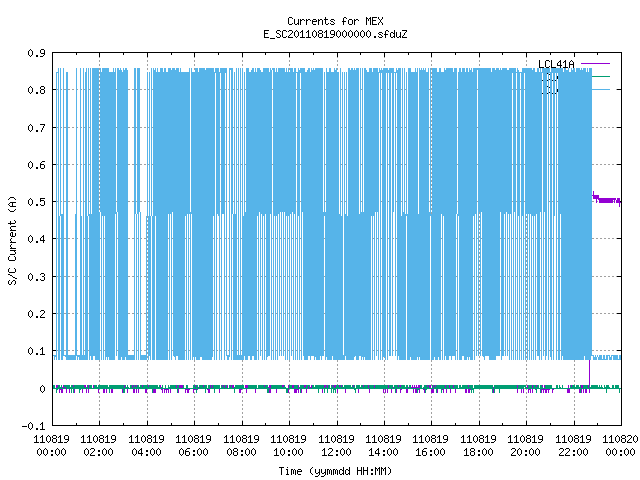640x480 pixels.
Task: Click the '110819 22:00' time tick label
Action: pos(573,446)
